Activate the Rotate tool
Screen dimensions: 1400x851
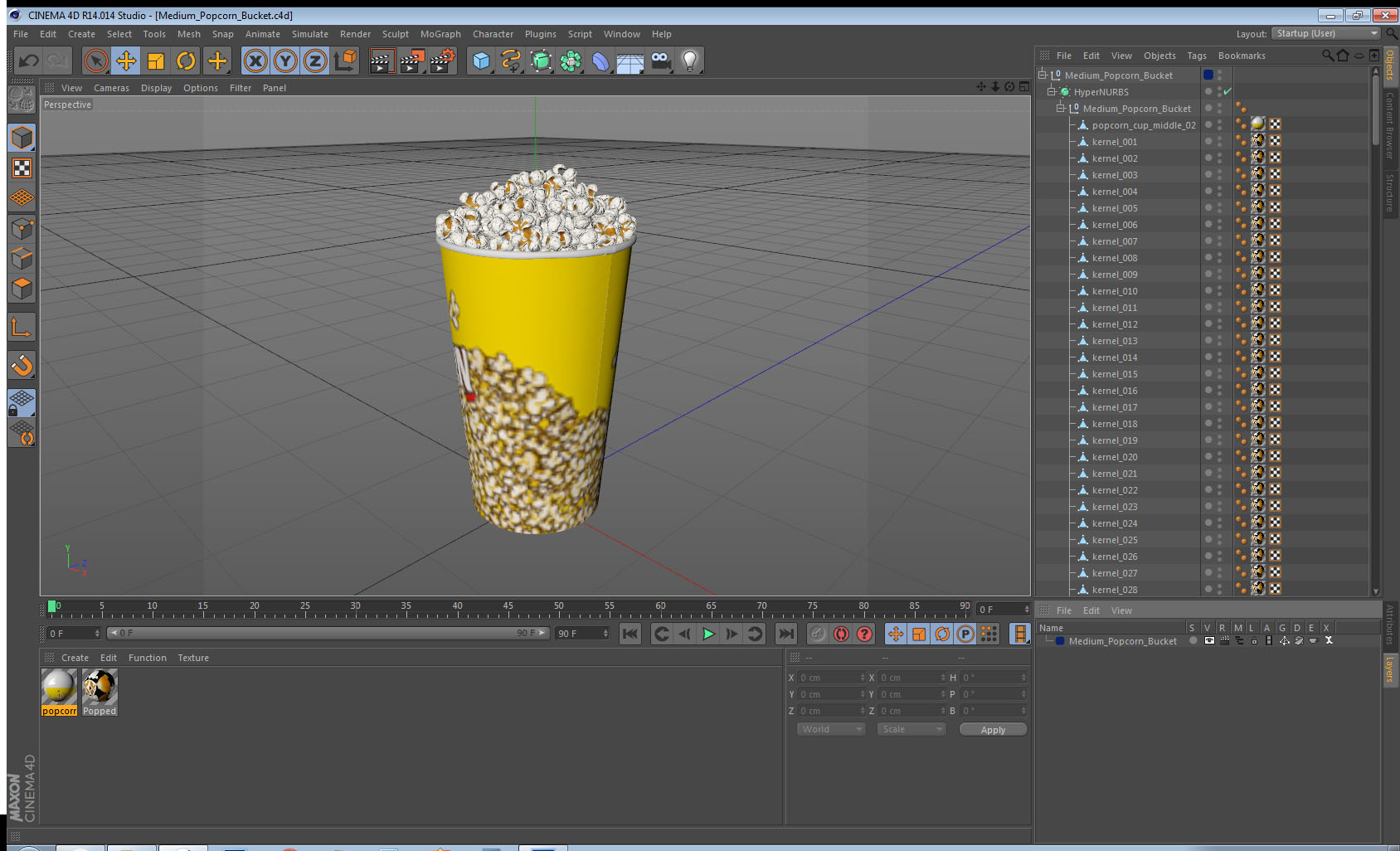click(186, 61)
